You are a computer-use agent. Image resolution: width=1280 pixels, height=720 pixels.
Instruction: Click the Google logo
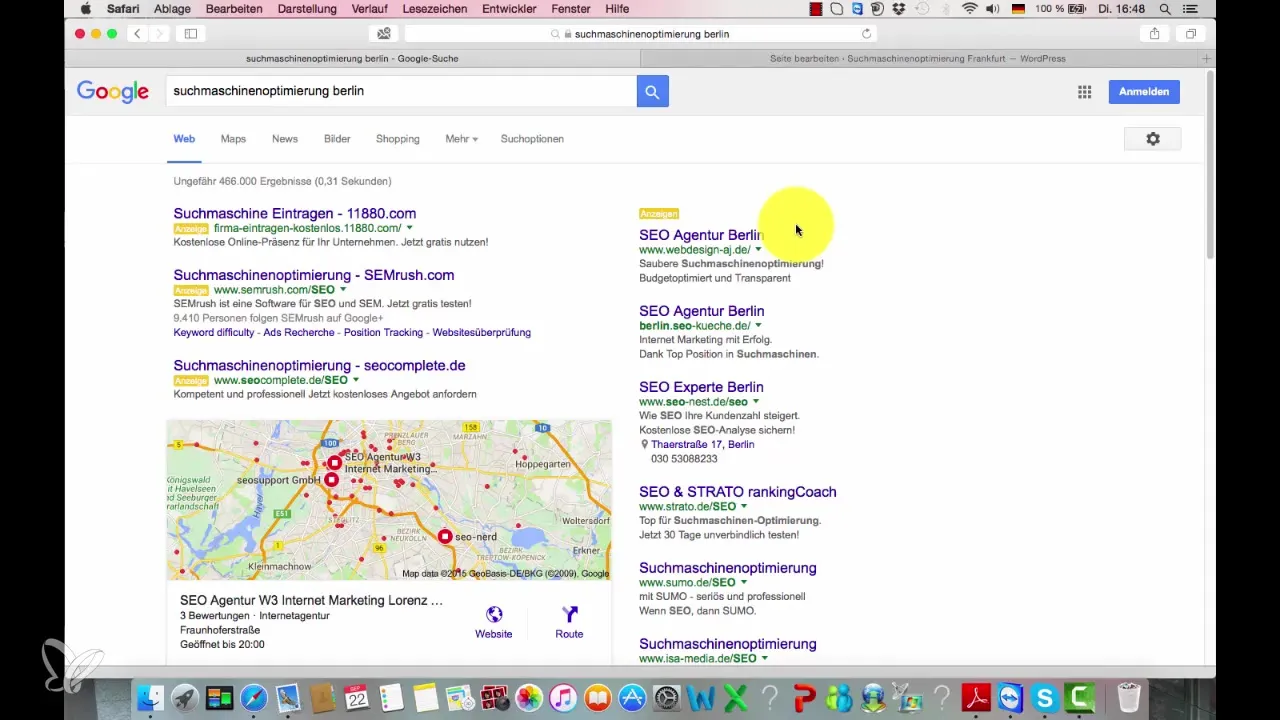(113, 92)
